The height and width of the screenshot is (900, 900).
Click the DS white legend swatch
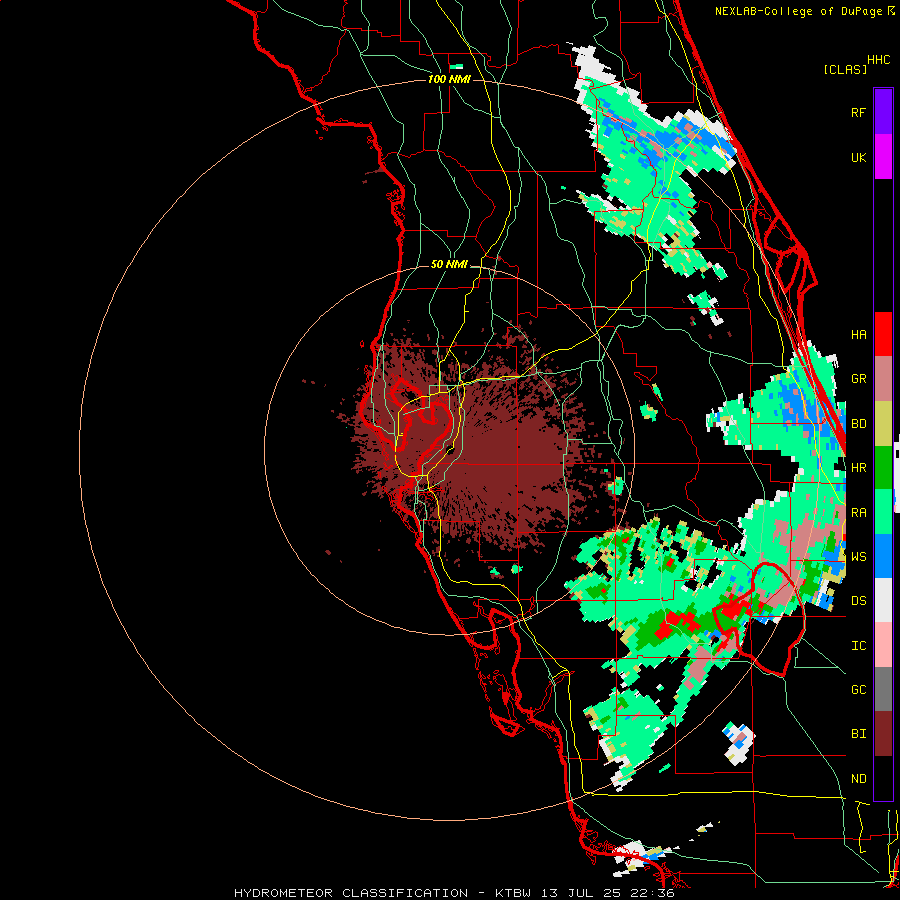tap(883, 600)
